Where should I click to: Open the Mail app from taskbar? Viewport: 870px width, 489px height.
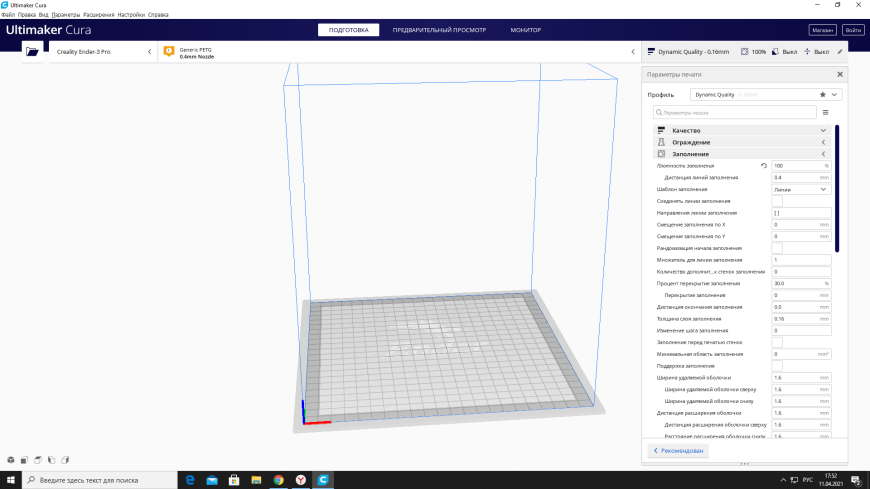click(212, 480)
